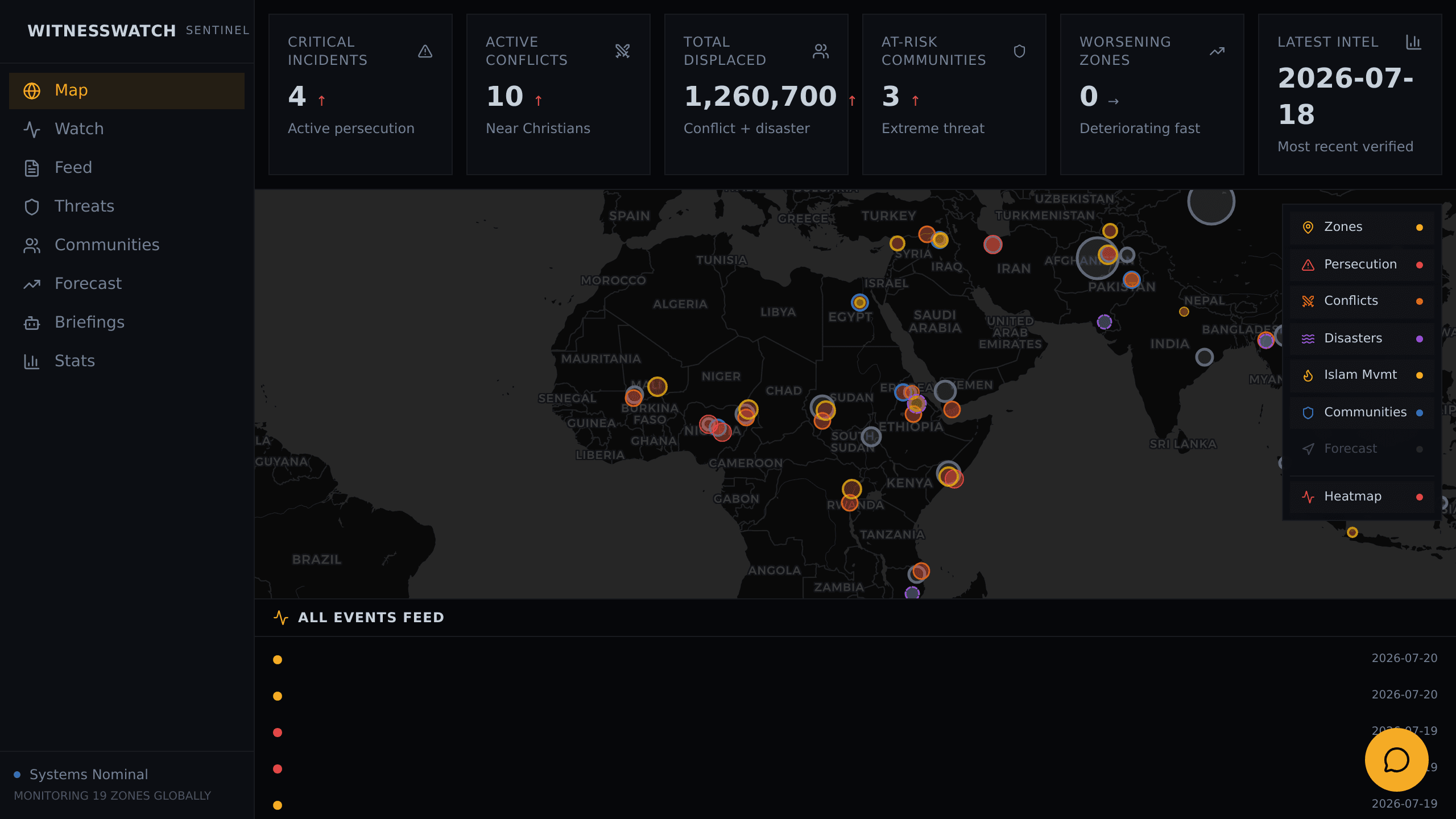Click the robot icon beside Briefings

pos(32,323)
